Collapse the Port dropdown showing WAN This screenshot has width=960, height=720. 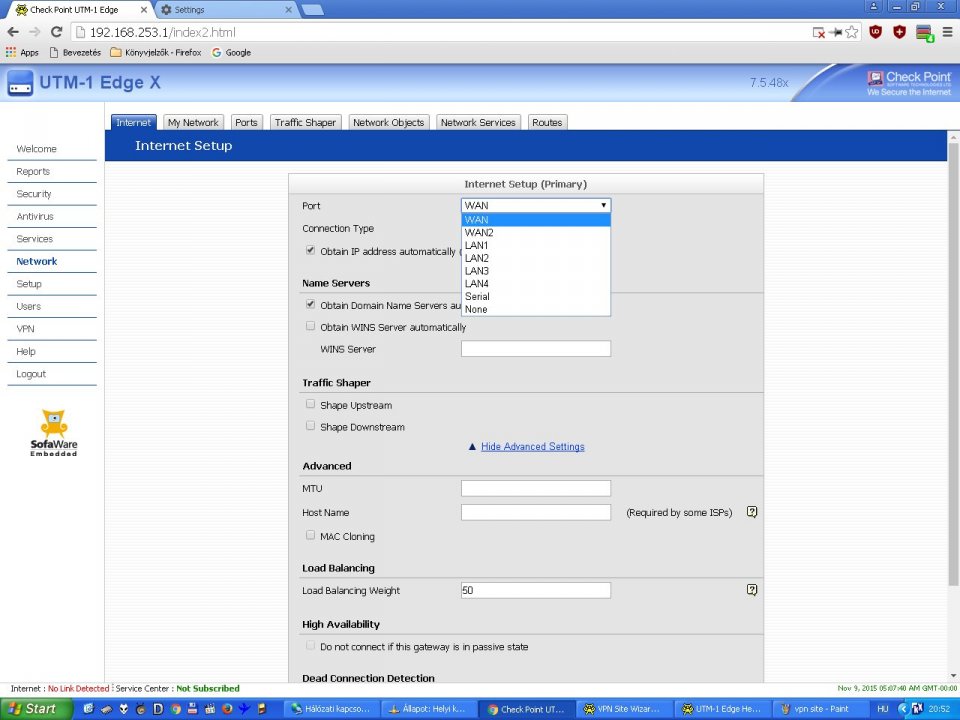[536, 205]
